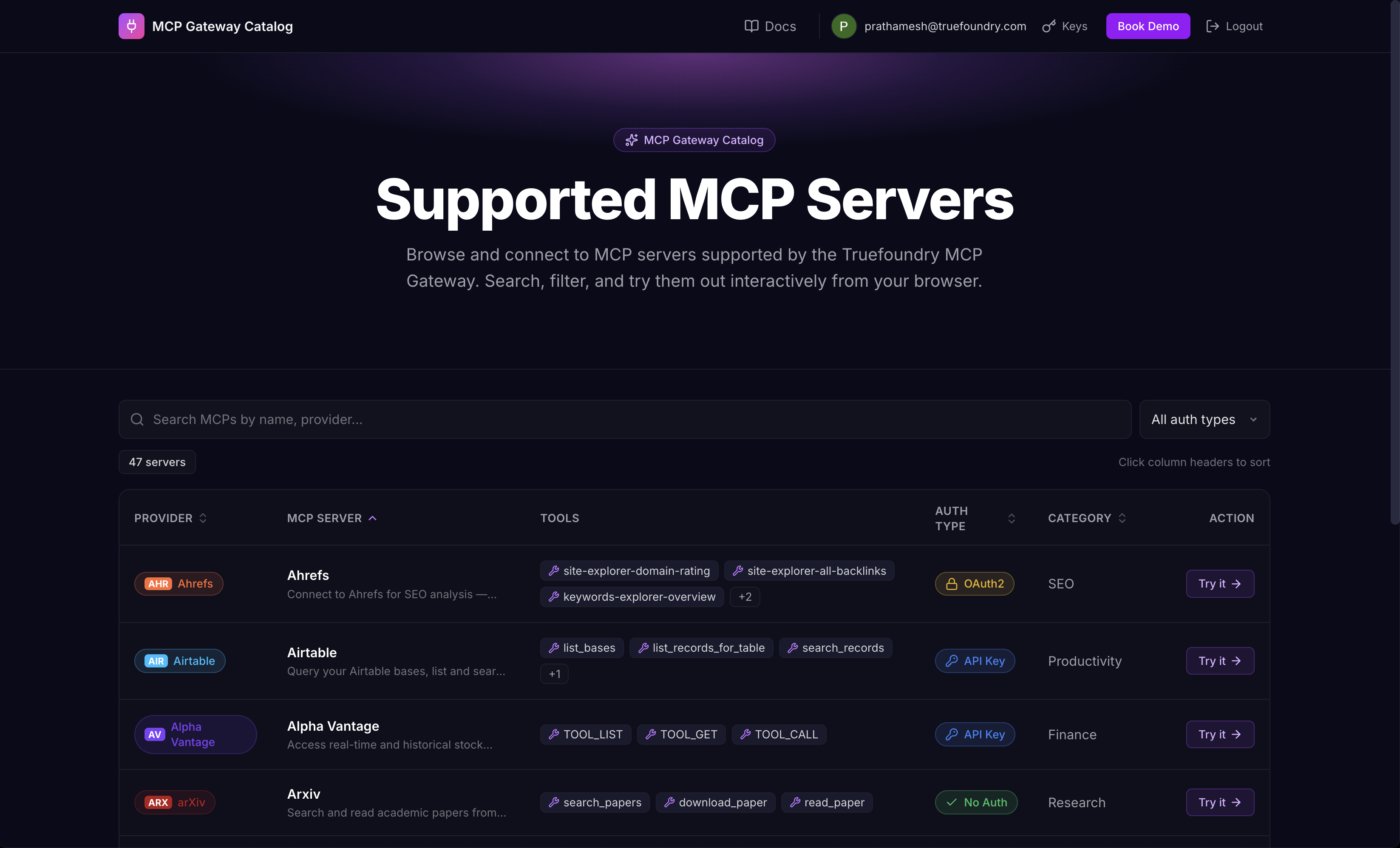This screenshot has height=848, width=1400.
Task: Click the MCP Gateway plug logo icon
Action: (131, 26)
